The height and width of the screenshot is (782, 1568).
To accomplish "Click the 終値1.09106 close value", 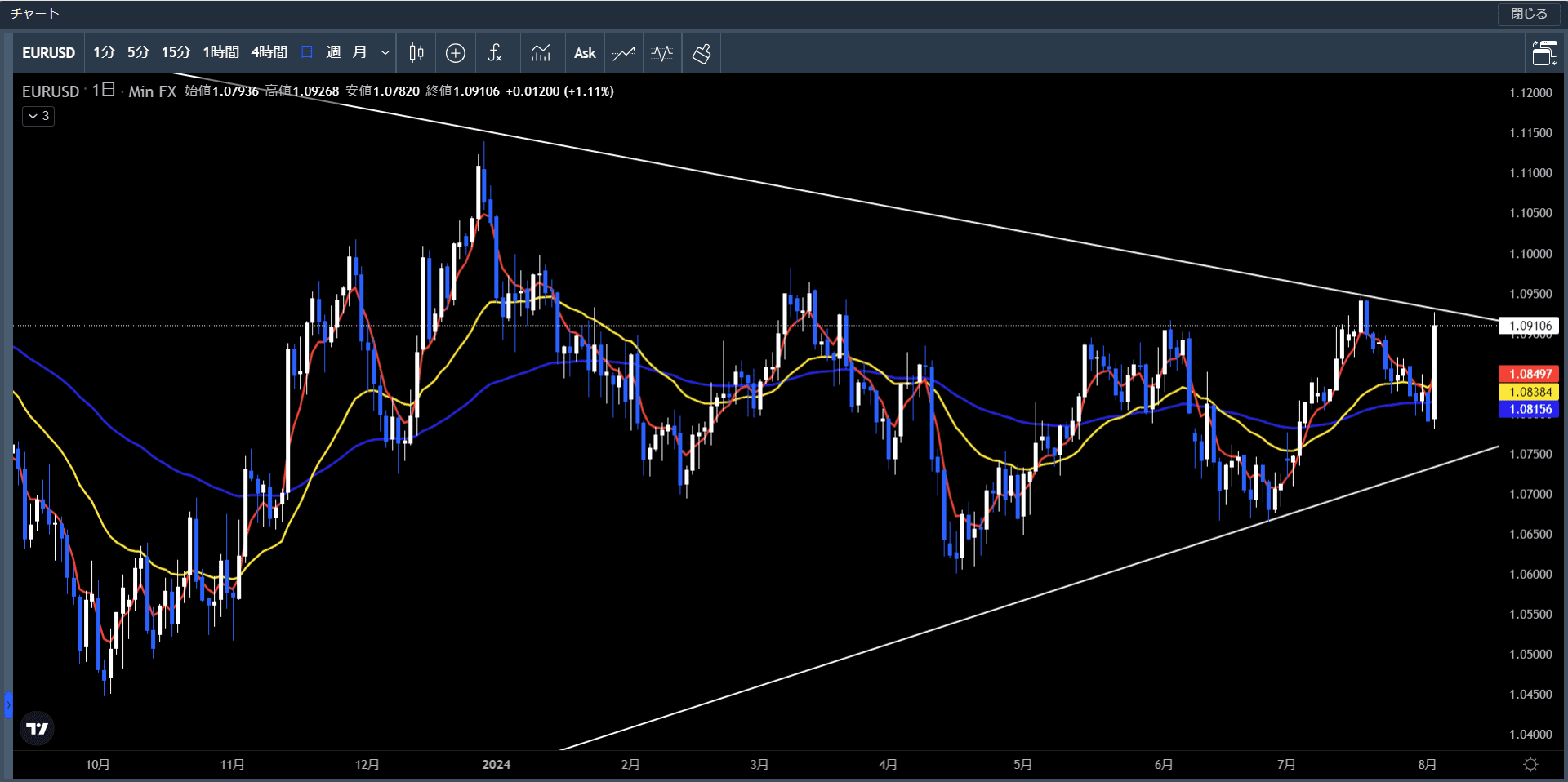I will pyautogui.click(x=463, y=91).
